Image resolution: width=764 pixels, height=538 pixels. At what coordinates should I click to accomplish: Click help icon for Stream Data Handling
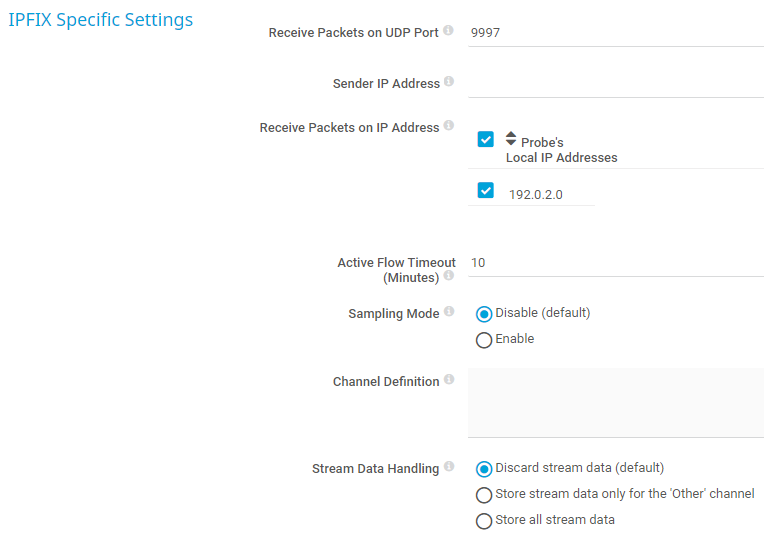coord(449,467)
